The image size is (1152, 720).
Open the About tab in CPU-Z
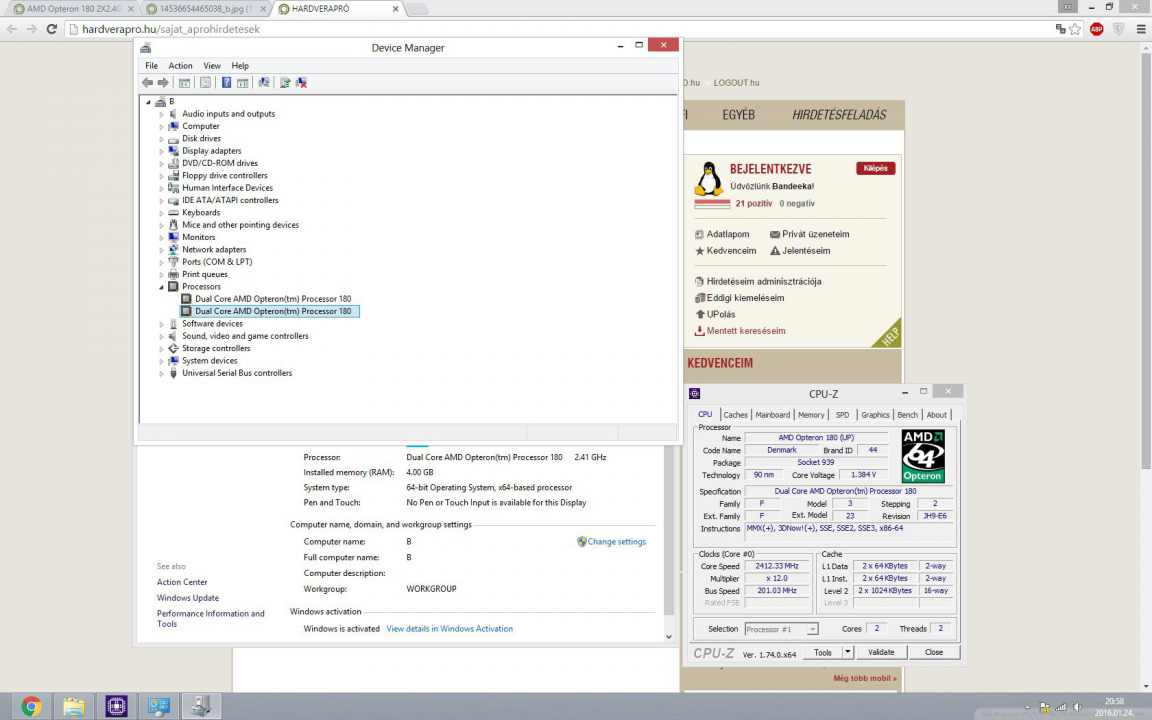pos(937,415)
